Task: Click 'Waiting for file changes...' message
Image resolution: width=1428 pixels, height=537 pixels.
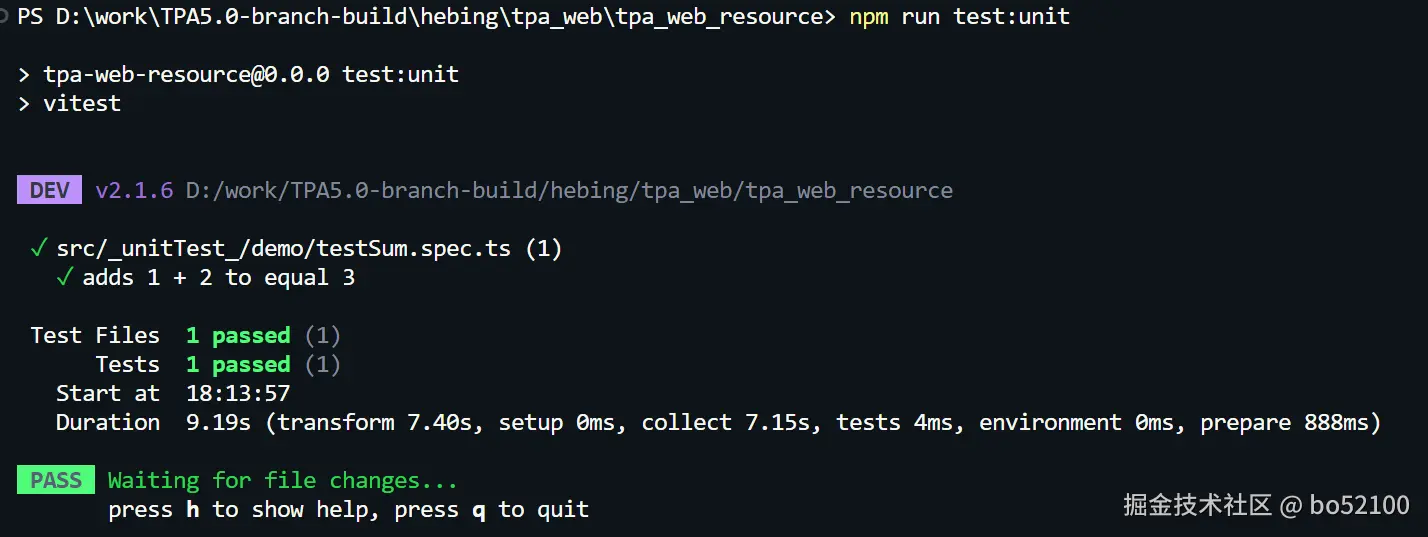Action: point(283,481)
